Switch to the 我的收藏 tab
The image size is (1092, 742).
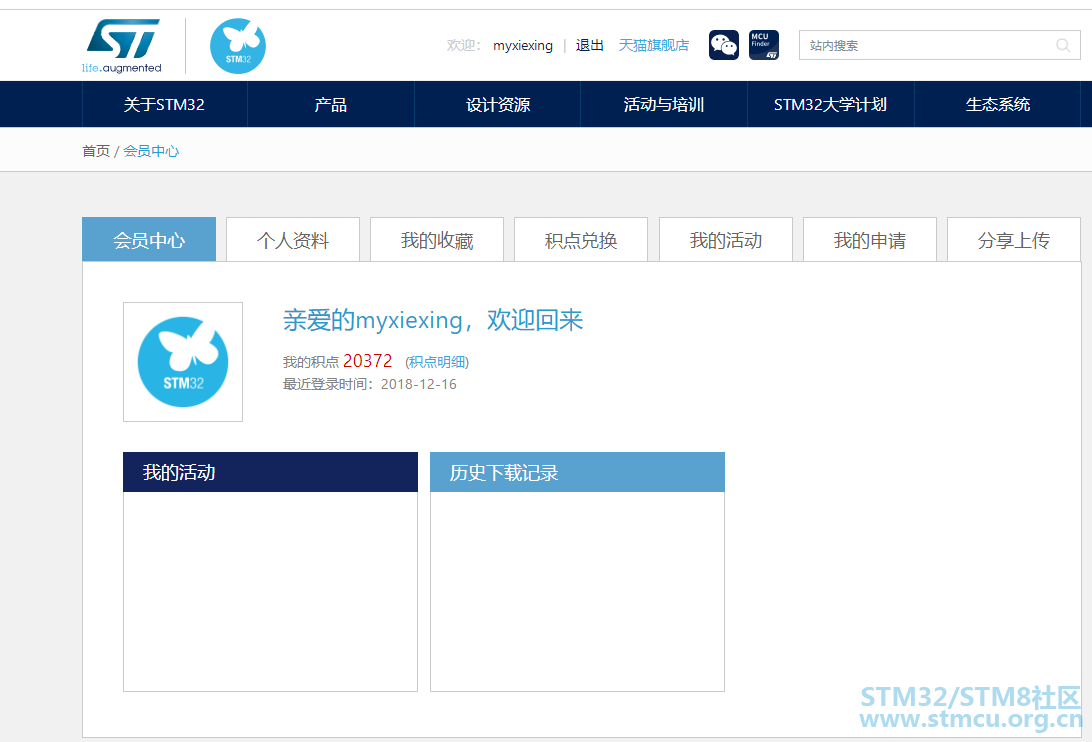click(x=437, y=240)
